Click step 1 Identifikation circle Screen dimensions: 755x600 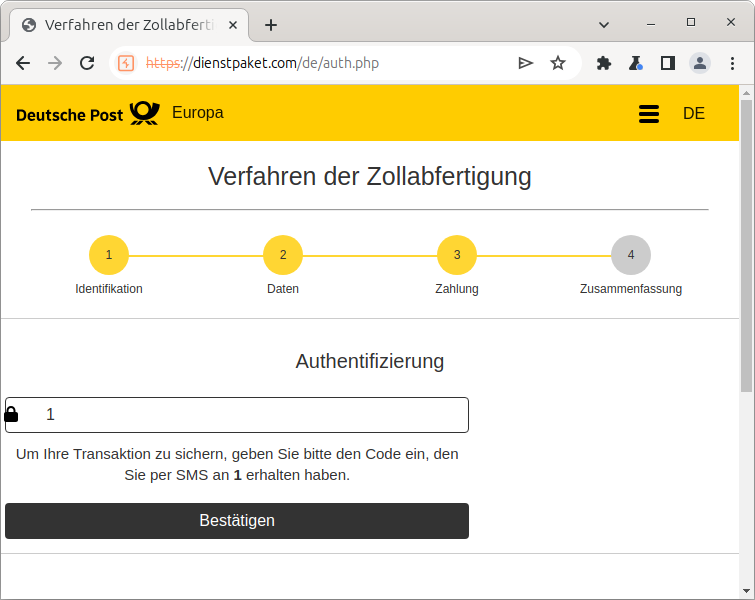pos(109,255)
